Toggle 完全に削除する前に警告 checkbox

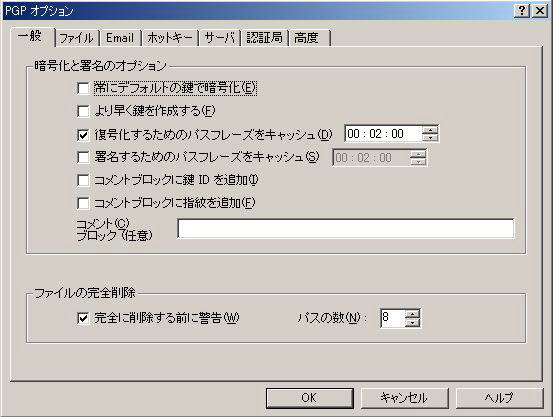tap(83, 318)
